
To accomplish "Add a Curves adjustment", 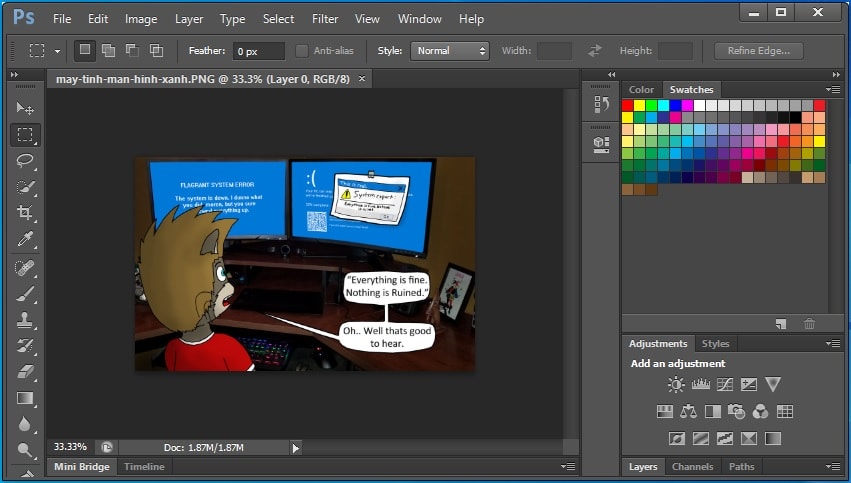I will 725,385.
